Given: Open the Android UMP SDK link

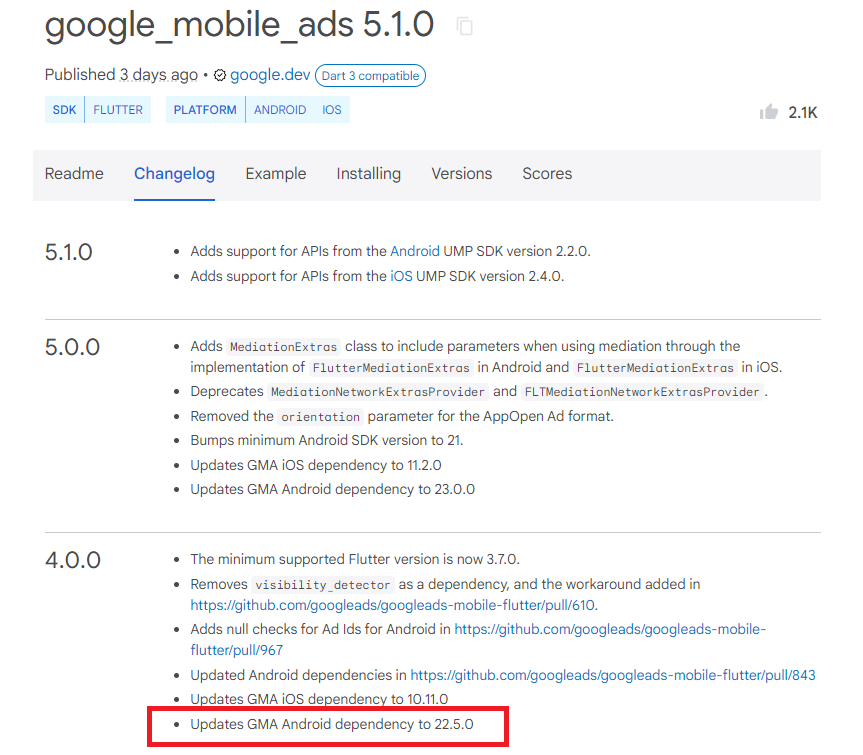Looking at the screenshot, I should [415, 251].
